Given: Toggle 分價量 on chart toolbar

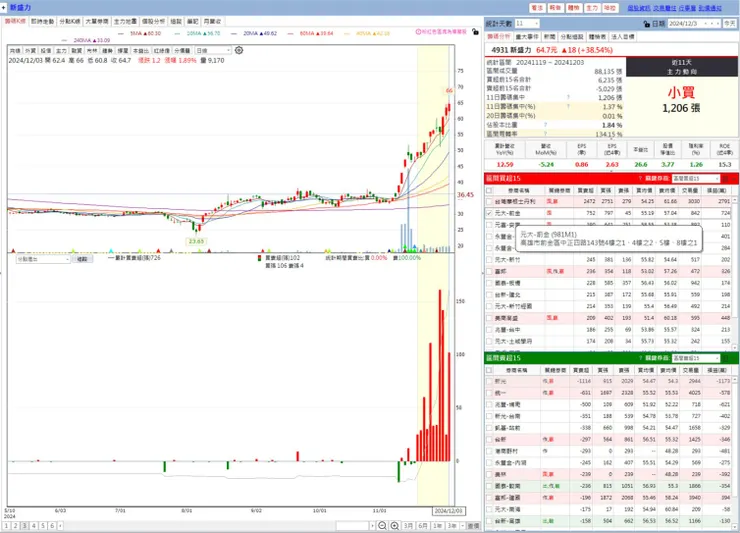Looking at the screenshot, I should point(182,51).
